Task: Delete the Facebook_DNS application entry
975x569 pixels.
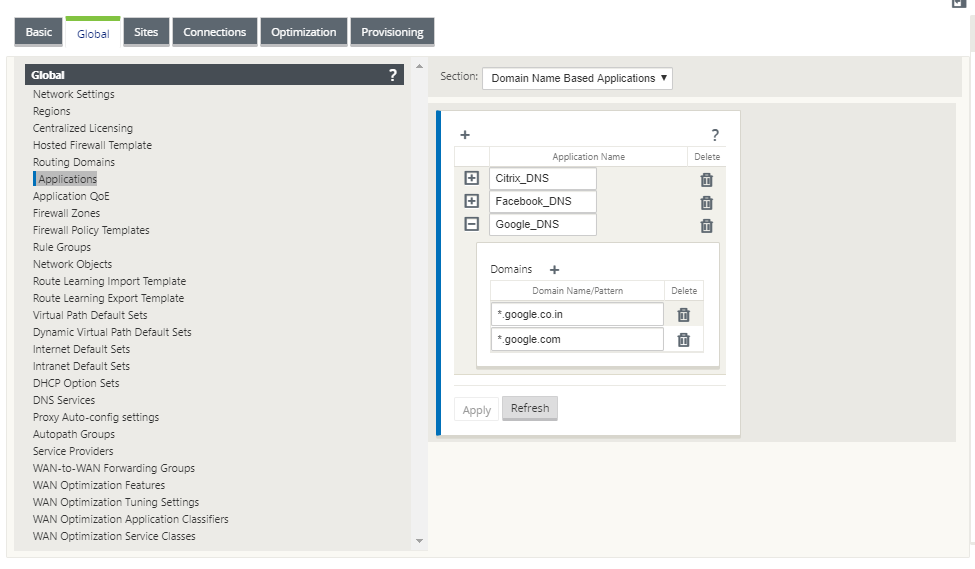Action: (x=706, y=203)
